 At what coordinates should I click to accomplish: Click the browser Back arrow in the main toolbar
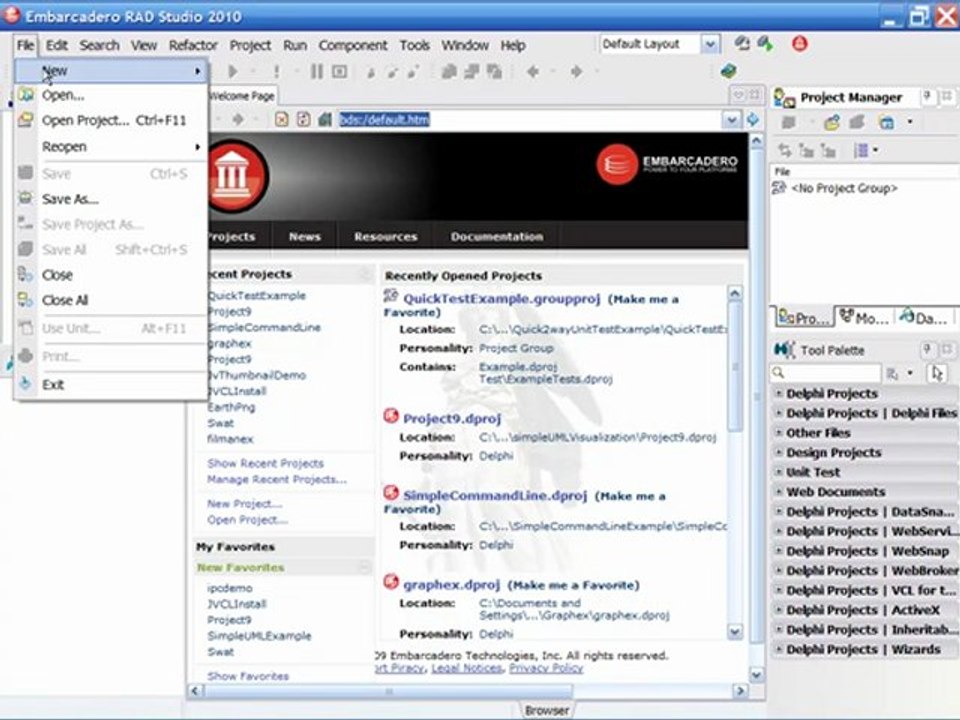(533, 72)
